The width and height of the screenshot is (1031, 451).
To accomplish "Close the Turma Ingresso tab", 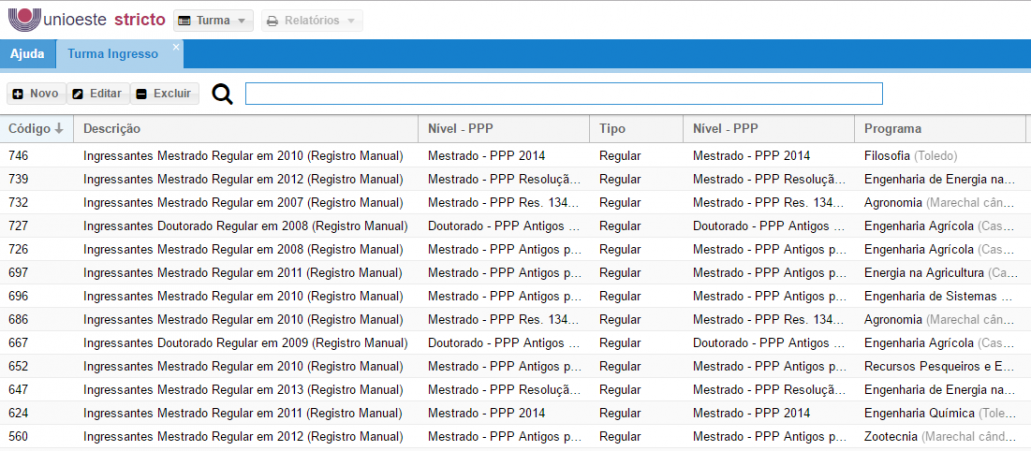I will (x=176, y=47).
